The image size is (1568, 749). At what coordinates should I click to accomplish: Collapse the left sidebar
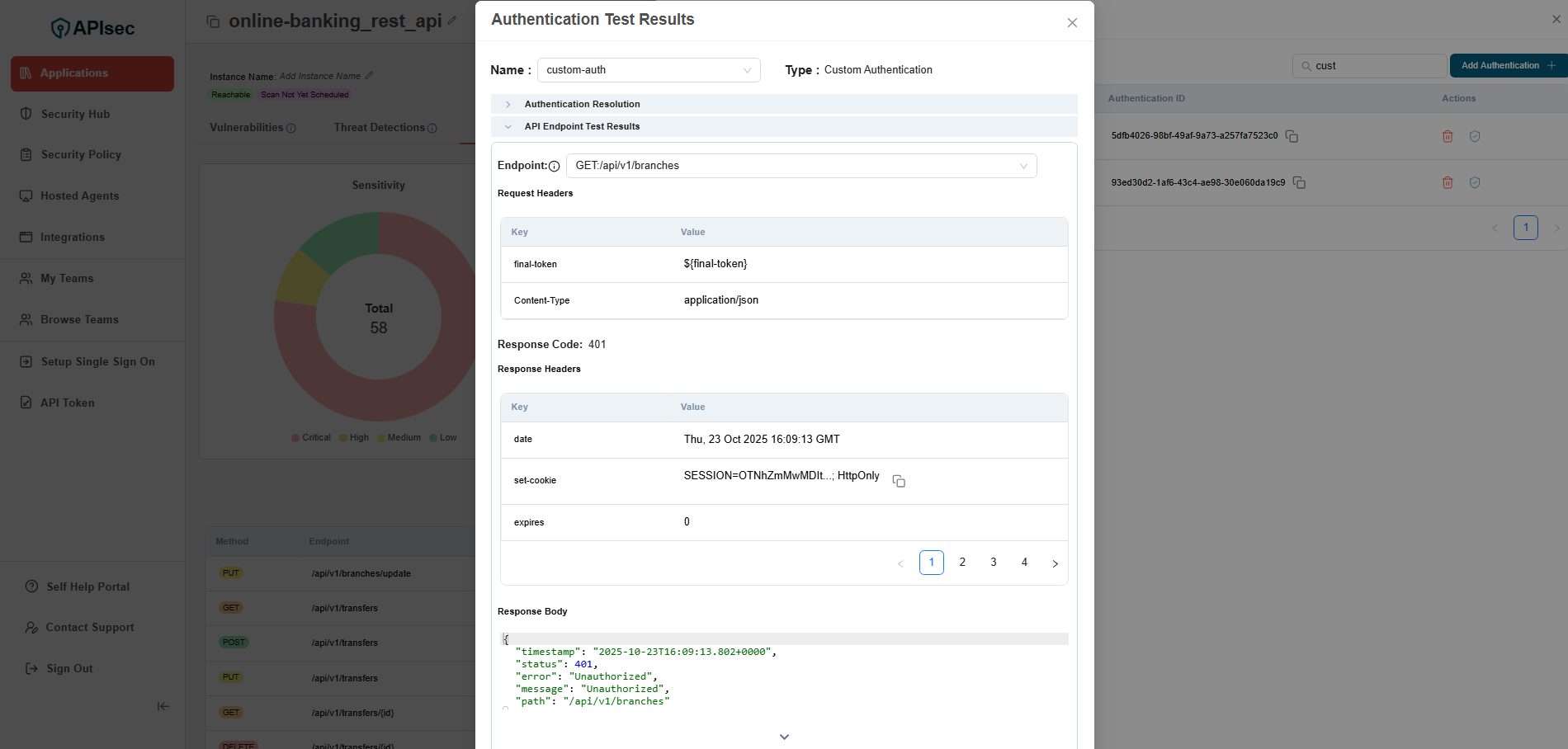pyautogui.click(x=163, y=706)
